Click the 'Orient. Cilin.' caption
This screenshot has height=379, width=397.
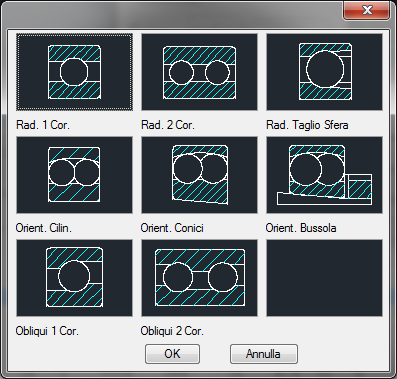click(44, 228)
